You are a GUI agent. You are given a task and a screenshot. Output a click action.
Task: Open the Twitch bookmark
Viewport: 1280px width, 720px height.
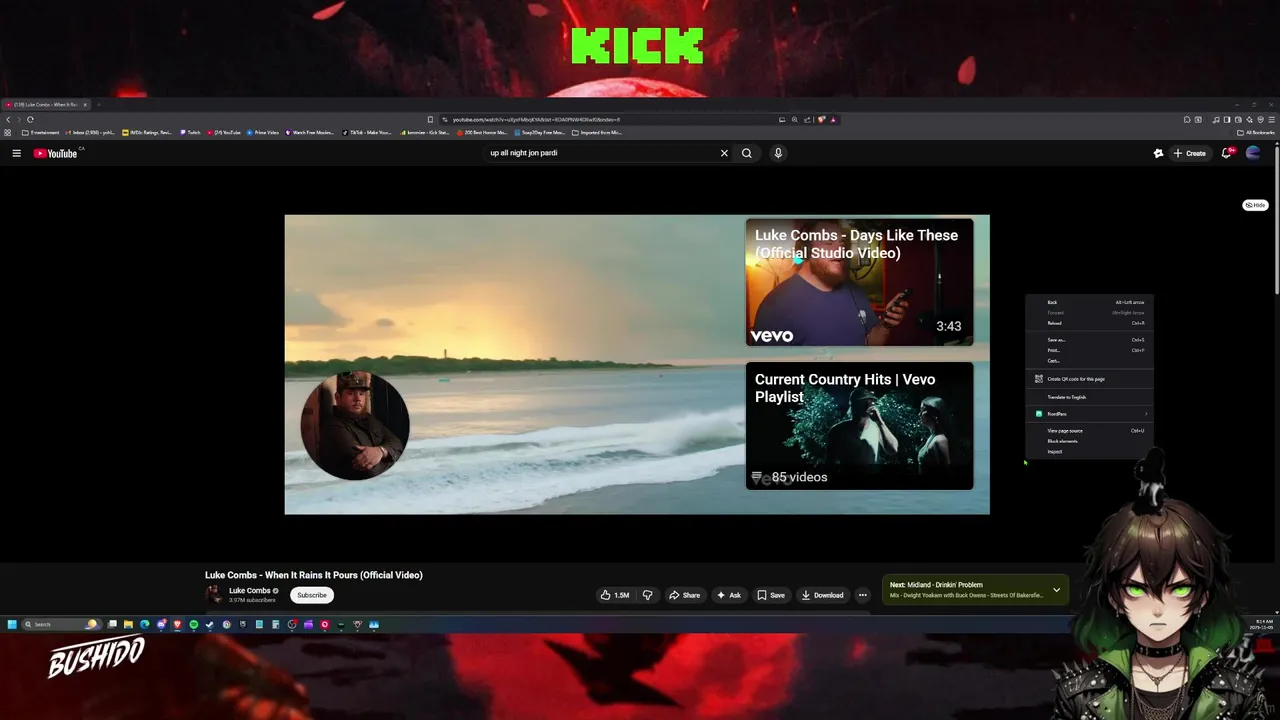(190, 132)
